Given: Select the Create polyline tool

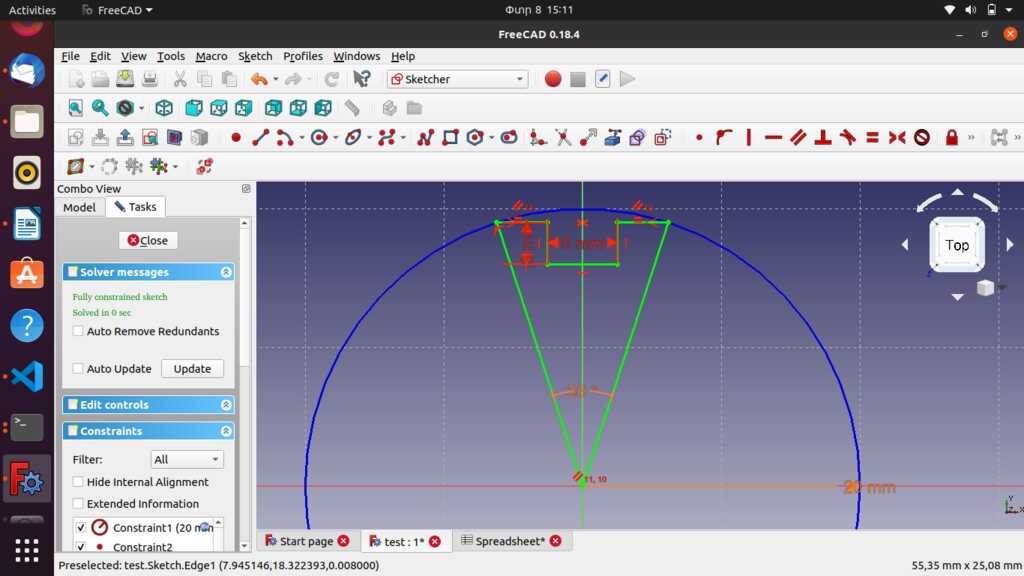Looking at the screenshot, I should (x=425, y=138).
